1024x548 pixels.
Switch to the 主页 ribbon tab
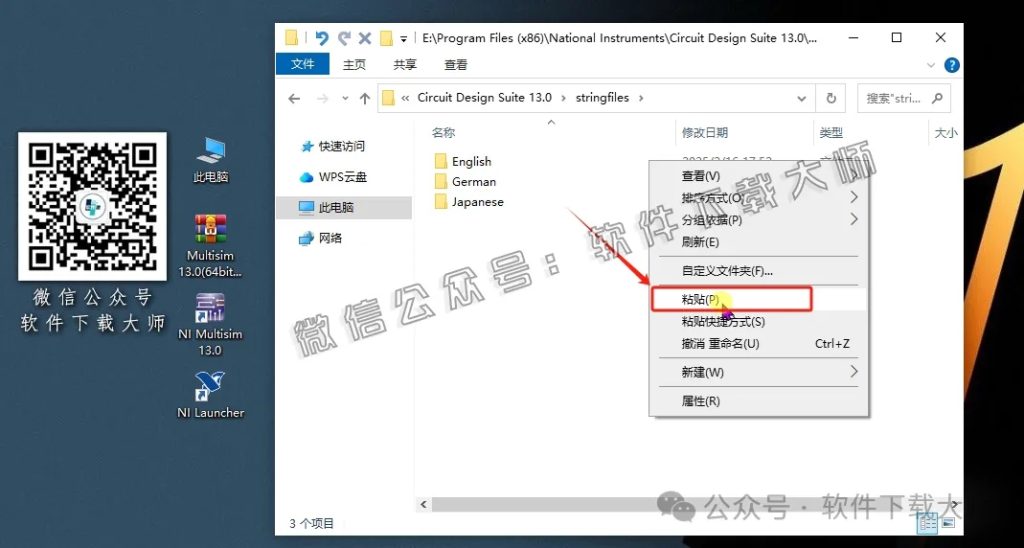coord(355,65)
